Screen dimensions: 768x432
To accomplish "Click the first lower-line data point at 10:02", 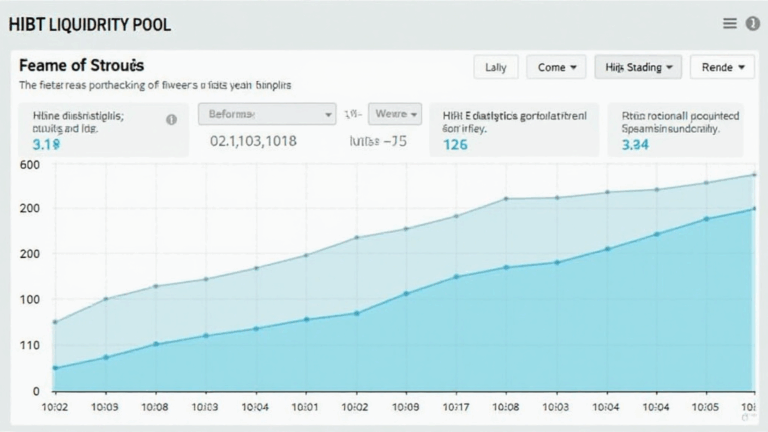I will tap(55, 368).
